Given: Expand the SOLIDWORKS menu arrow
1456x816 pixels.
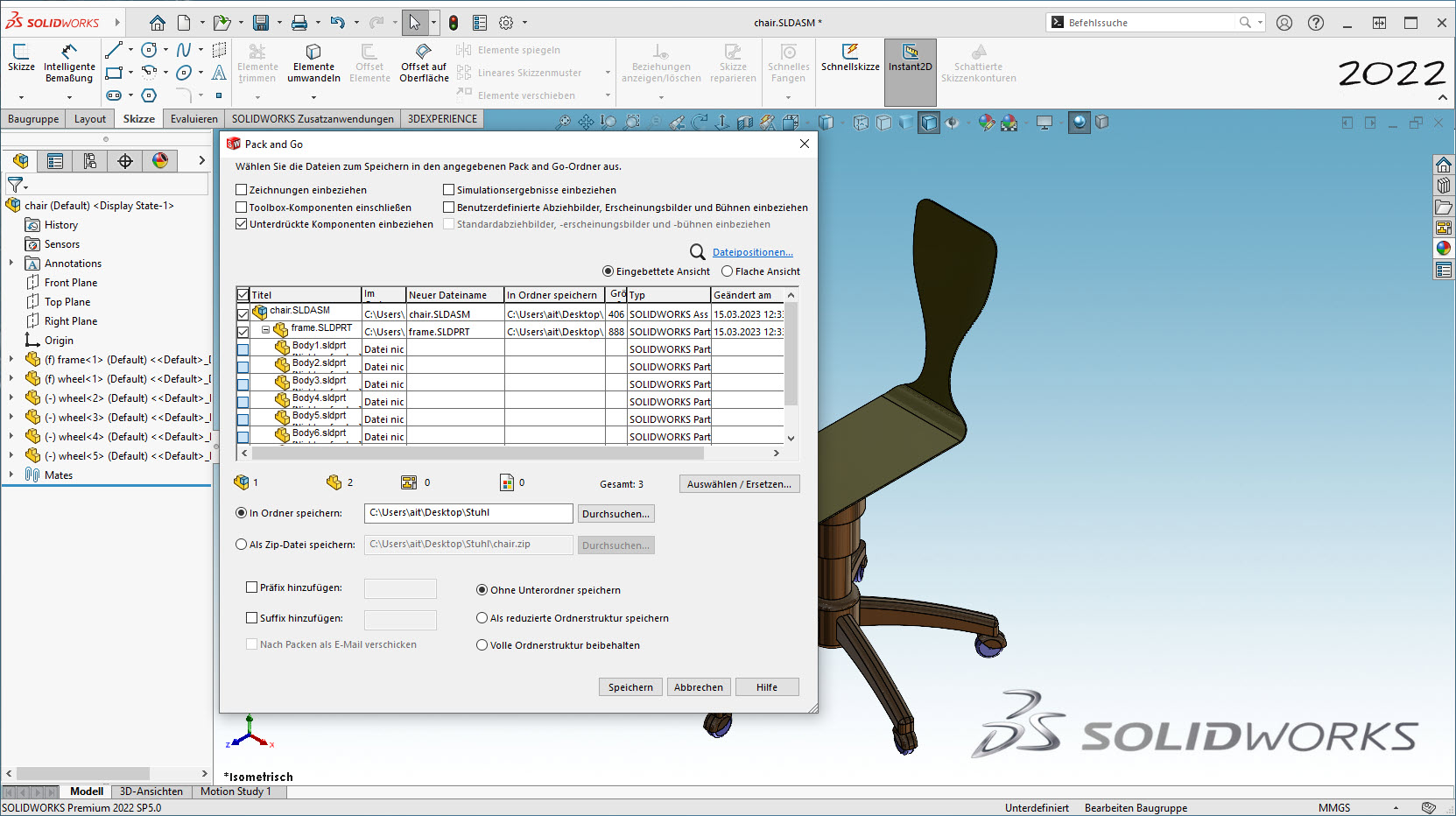Looking at the screenshot, I should point(116,22).
